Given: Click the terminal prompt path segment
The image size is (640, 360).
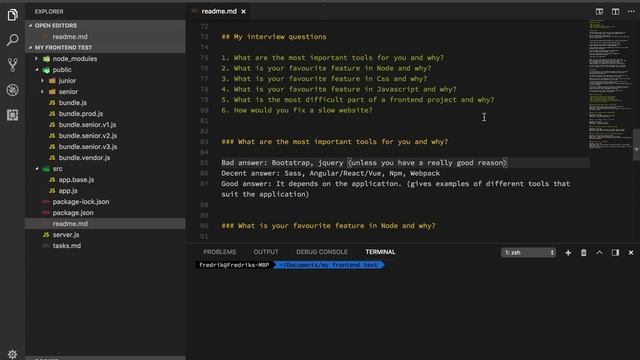Looking at the screenshot, I should pyautogui.click(x=329, y=265).
